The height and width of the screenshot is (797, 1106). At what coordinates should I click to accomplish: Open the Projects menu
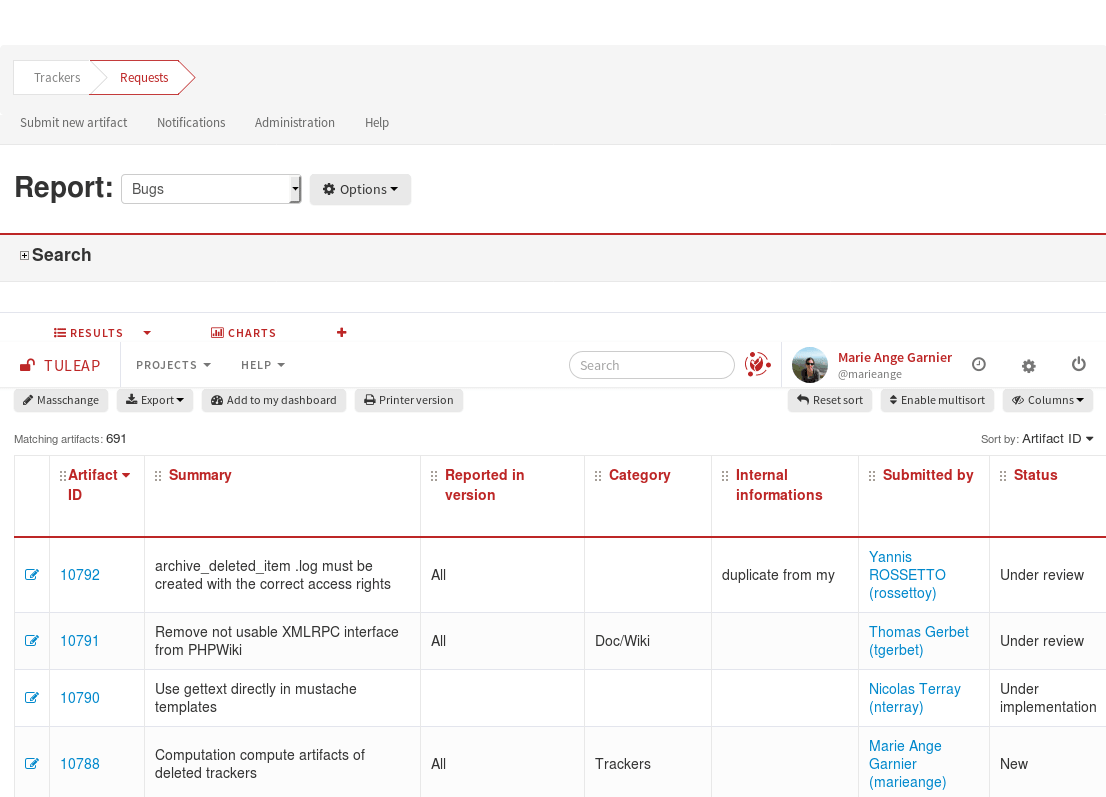tap(173, 365)
